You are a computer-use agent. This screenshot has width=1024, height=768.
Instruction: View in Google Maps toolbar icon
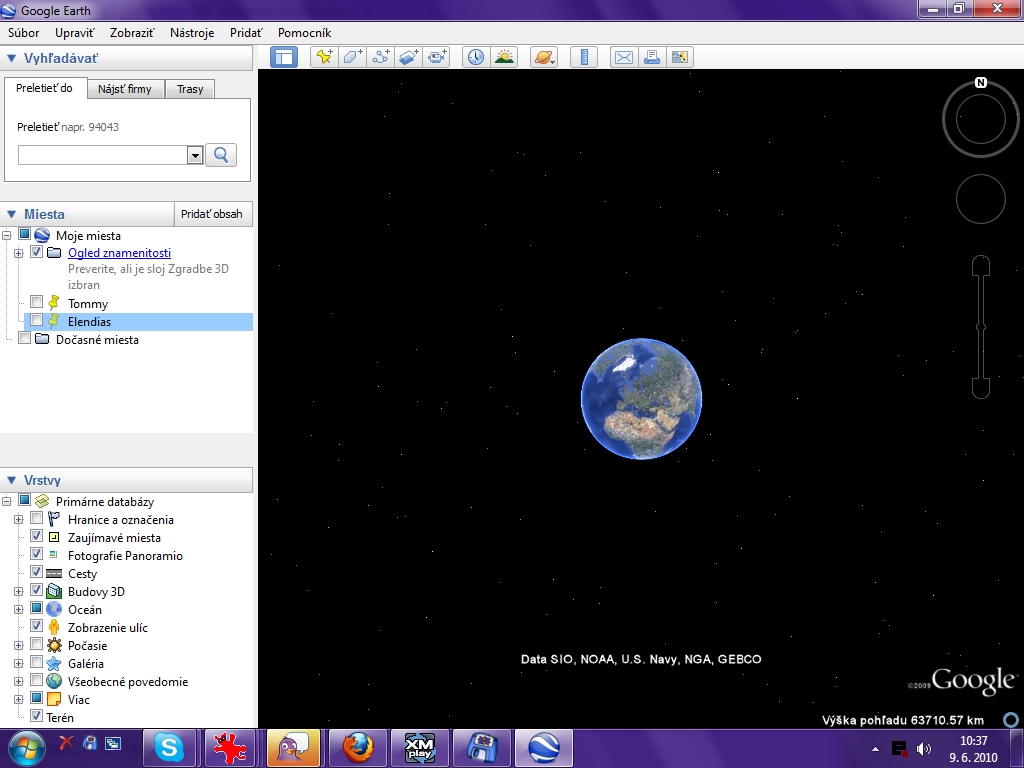(x=680, y=57)
